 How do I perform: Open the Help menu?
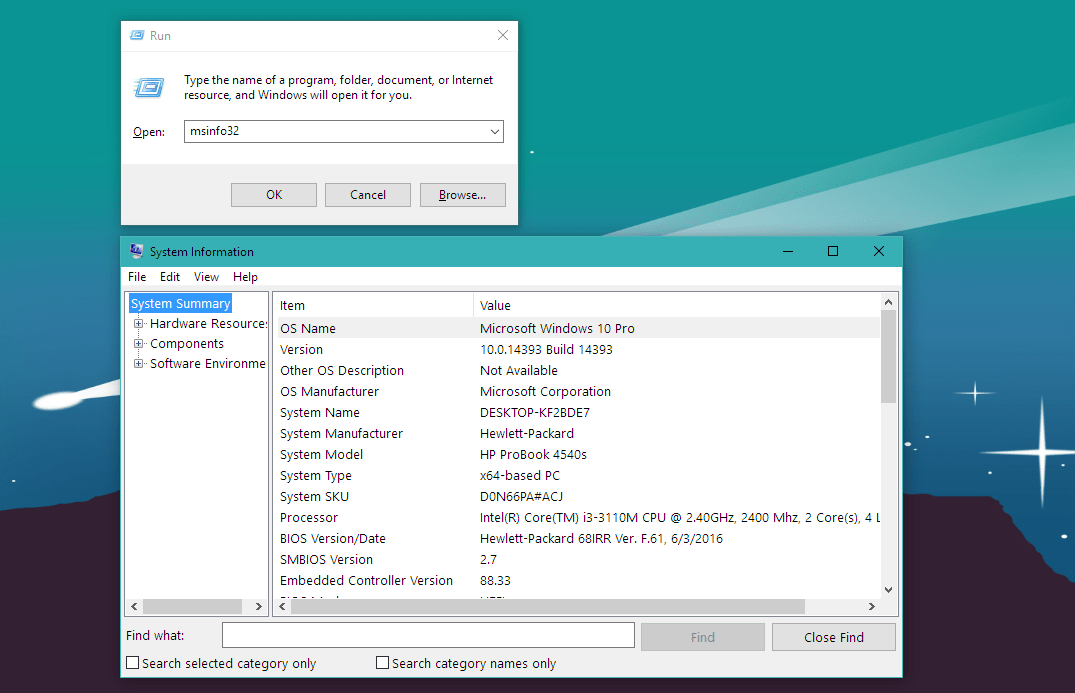point(245,277)
